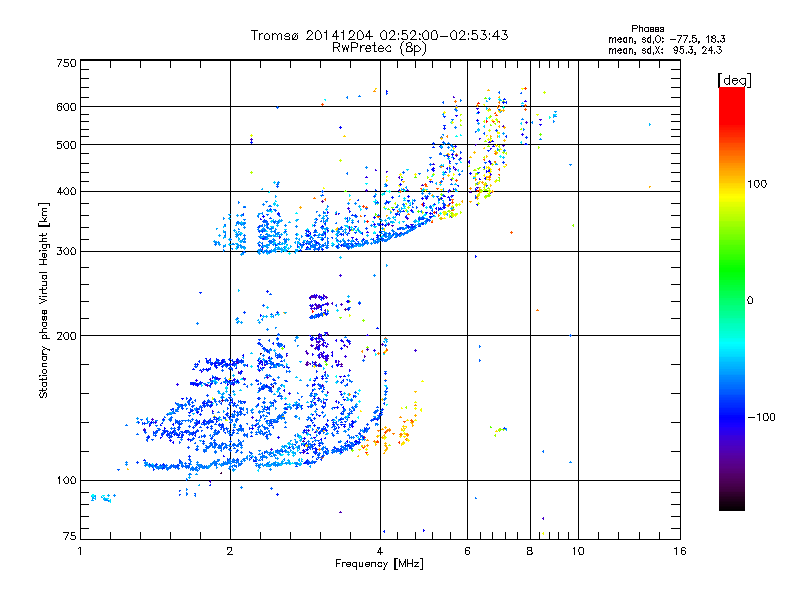Click the 'Stationary phase Virtual Height [km]' axis label
This screenshot has width=800, height=600.
[x=44, y=300]
